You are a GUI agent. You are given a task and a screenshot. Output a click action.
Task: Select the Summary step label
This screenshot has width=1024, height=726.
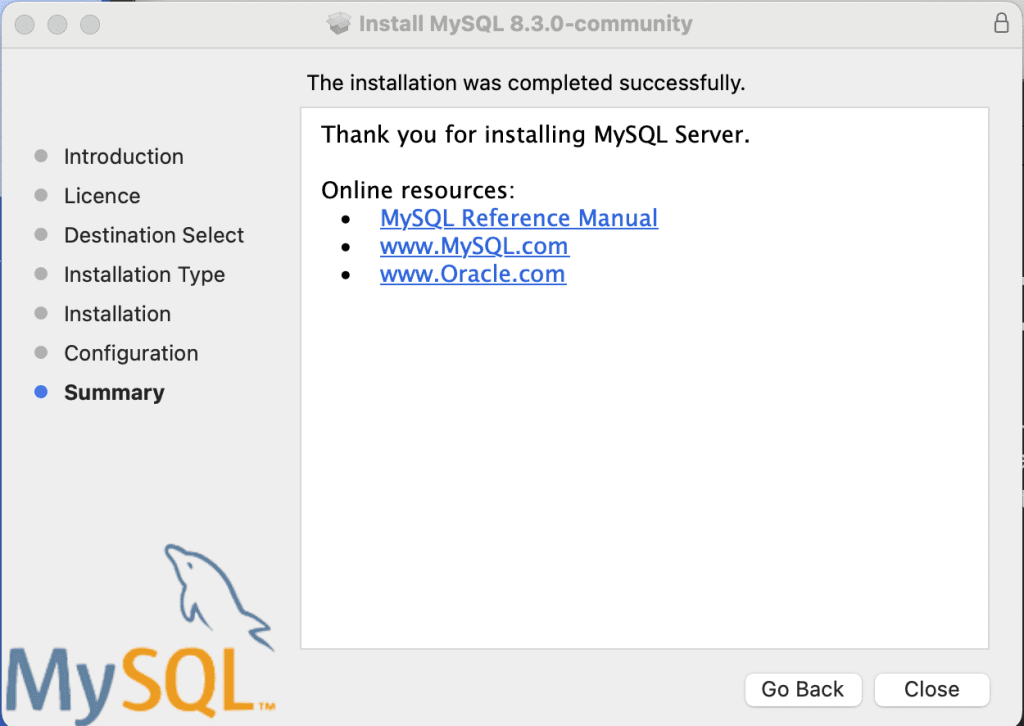[114, 392]
